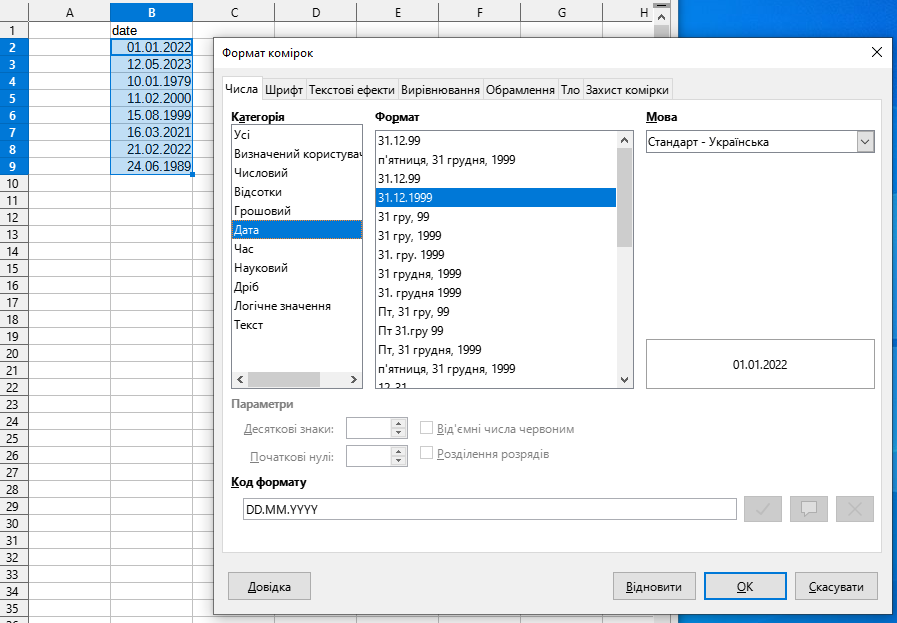
Task: Click the right arrow of the Категорія scrollbar
Action: 354,380
